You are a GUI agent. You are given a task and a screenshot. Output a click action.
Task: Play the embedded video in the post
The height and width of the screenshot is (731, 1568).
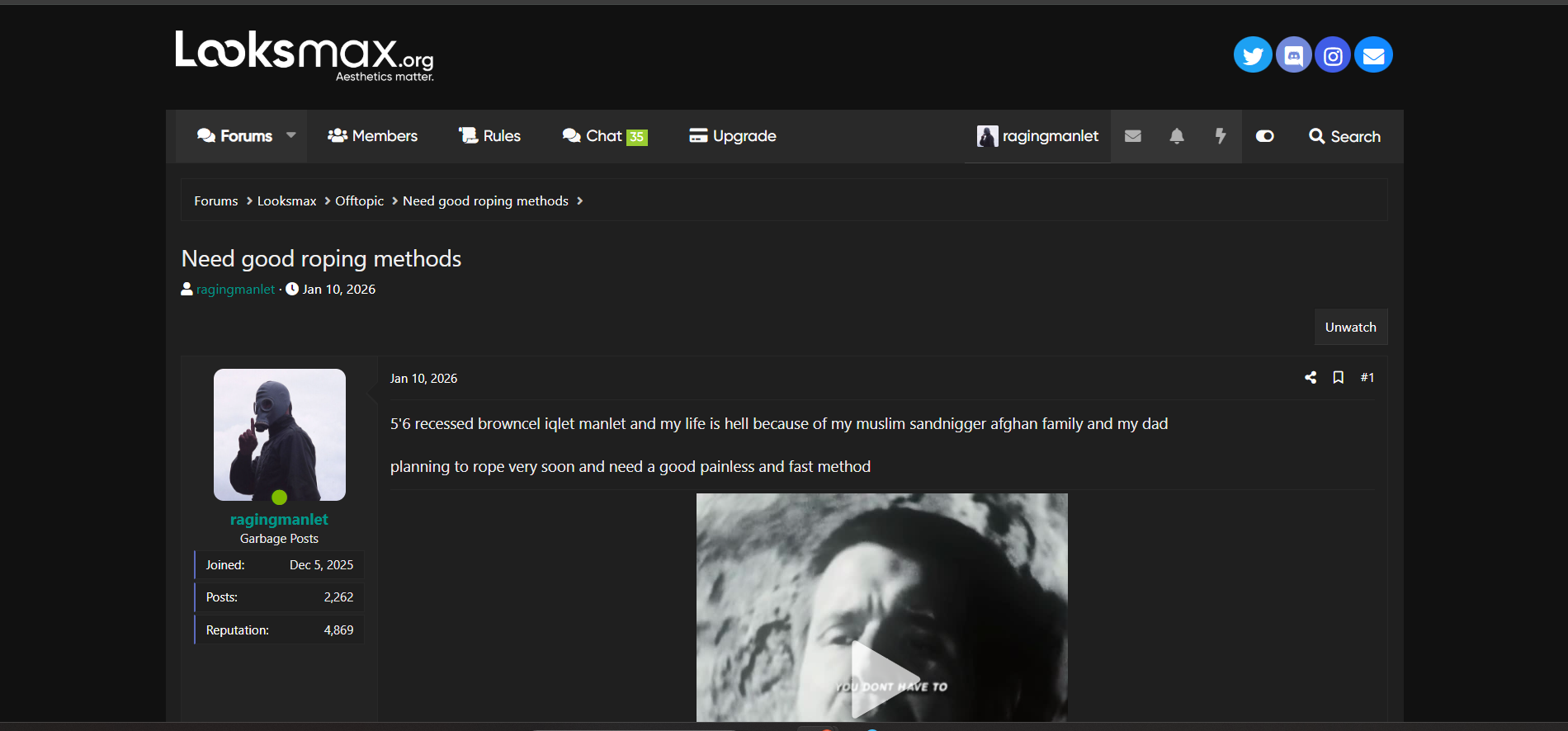click(x=881, y=677)
